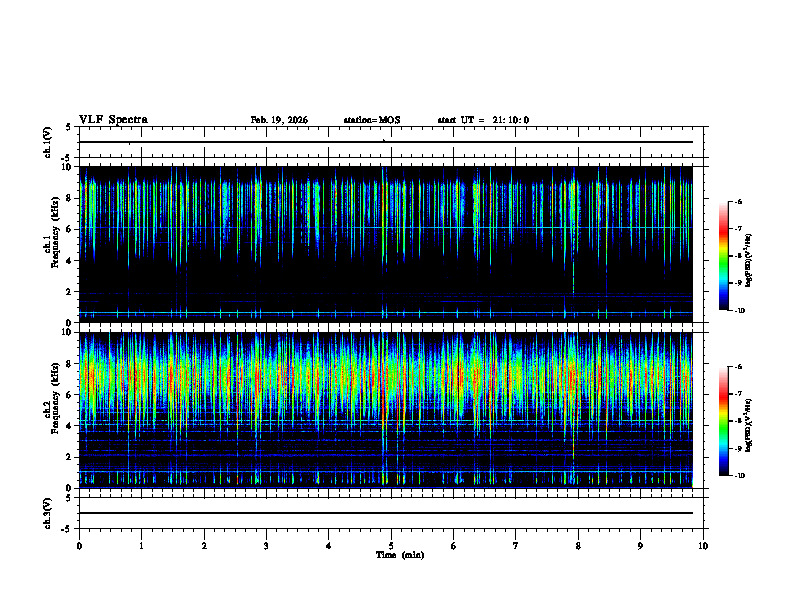
Task: Click the ch.2 spectrogram color scale bar
Action: pyautogui.click(x=723, y=421)
